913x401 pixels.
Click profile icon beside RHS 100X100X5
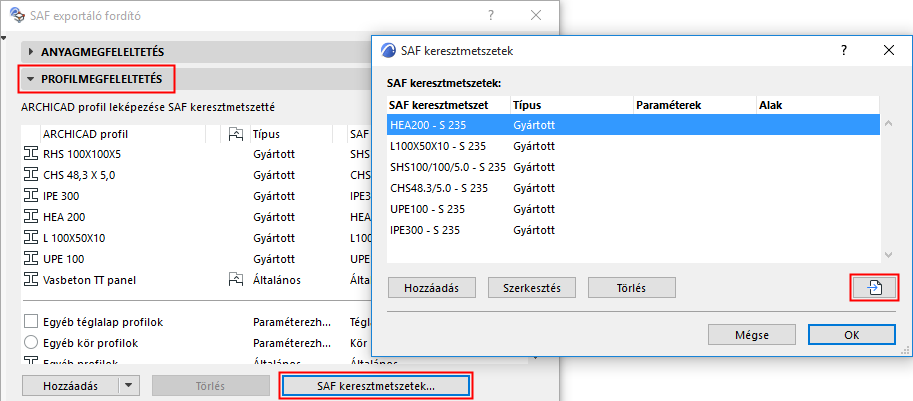[30, 154]
